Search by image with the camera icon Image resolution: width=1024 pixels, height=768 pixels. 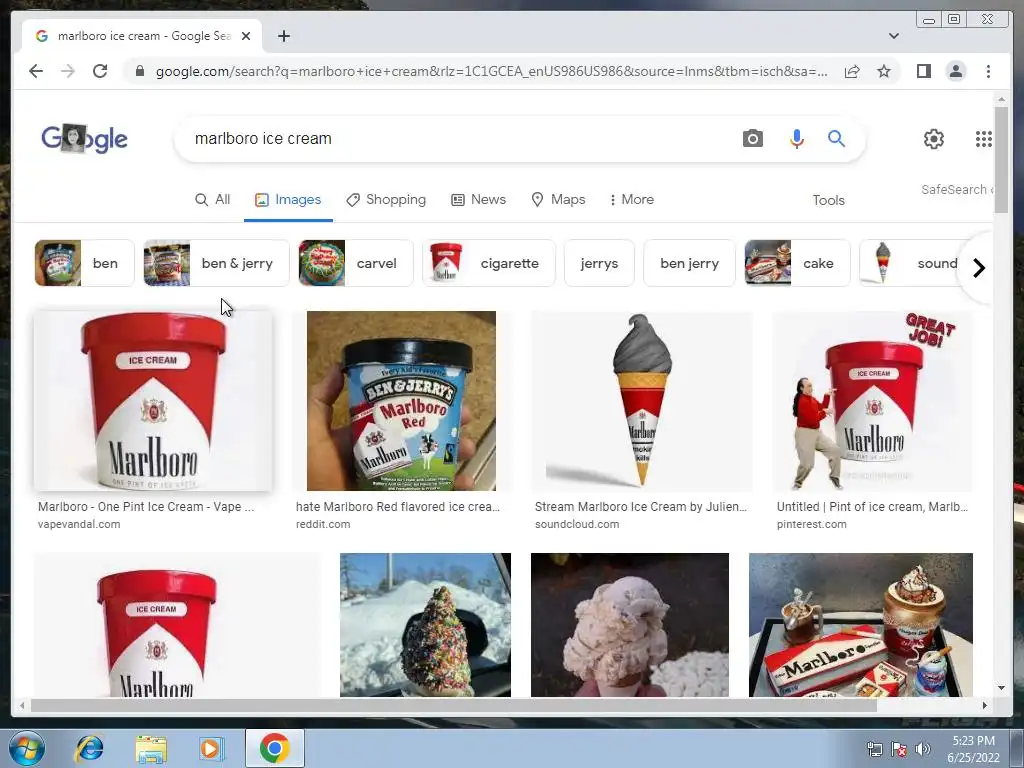pyautogui.click(x=753, y=138)
